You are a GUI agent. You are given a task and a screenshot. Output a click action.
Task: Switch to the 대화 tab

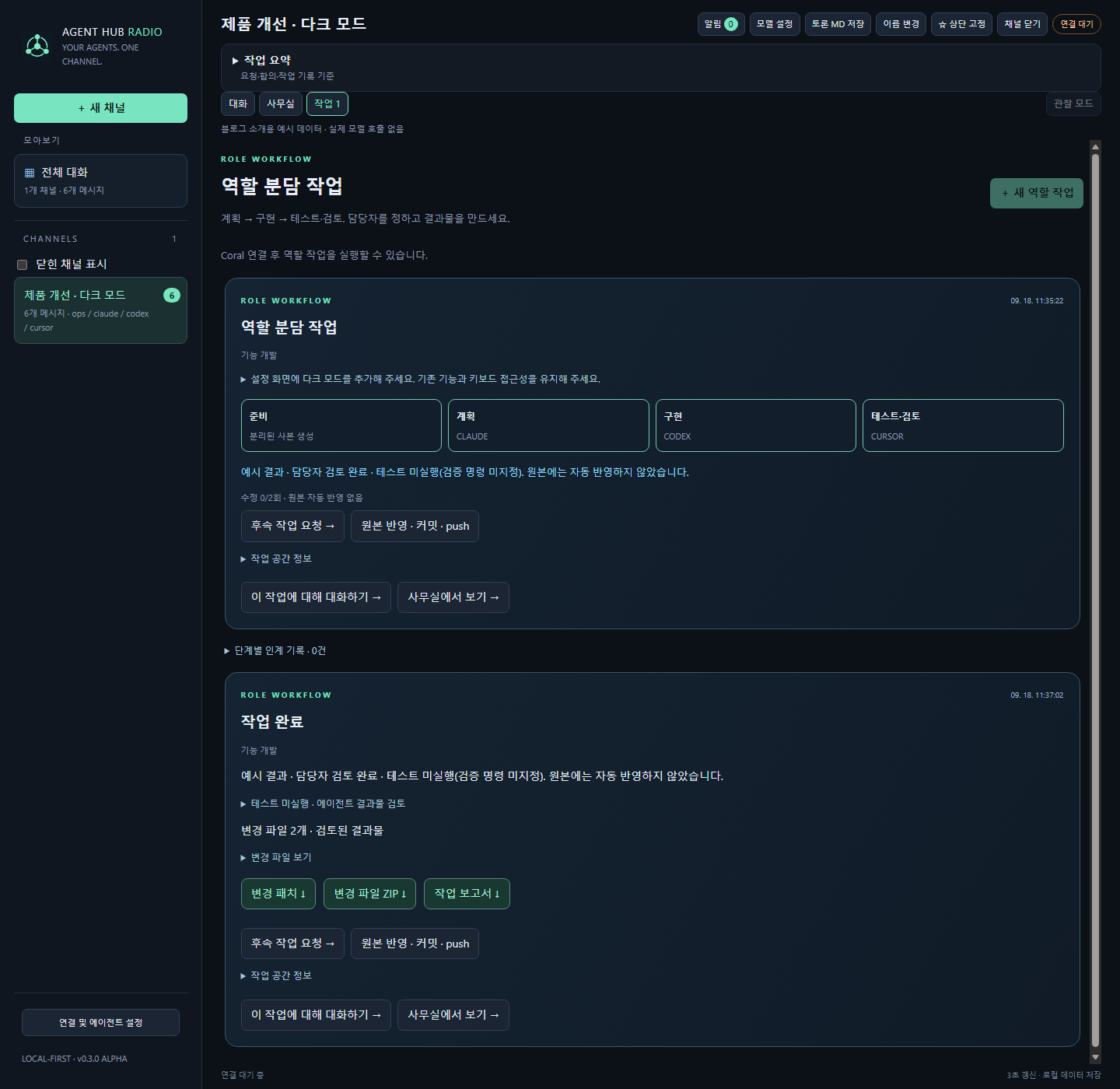[238, 103]
